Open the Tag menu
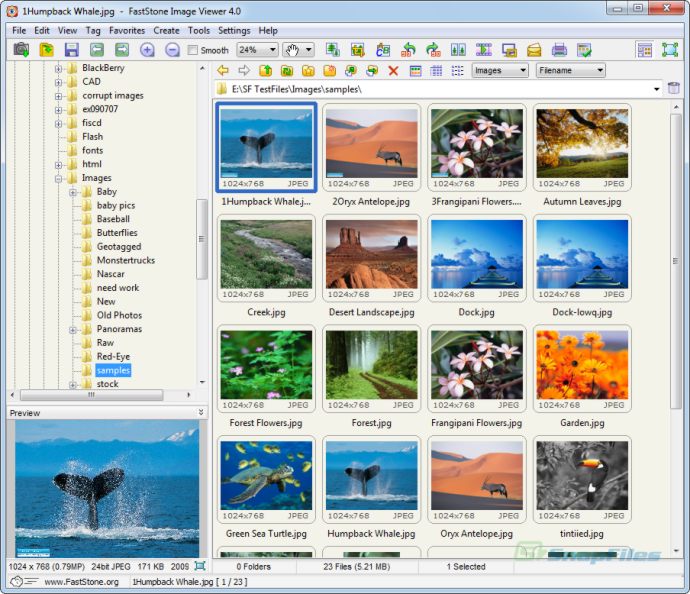Screen dimensions: 690x594 pyautogui.click(x=93, y=30)
